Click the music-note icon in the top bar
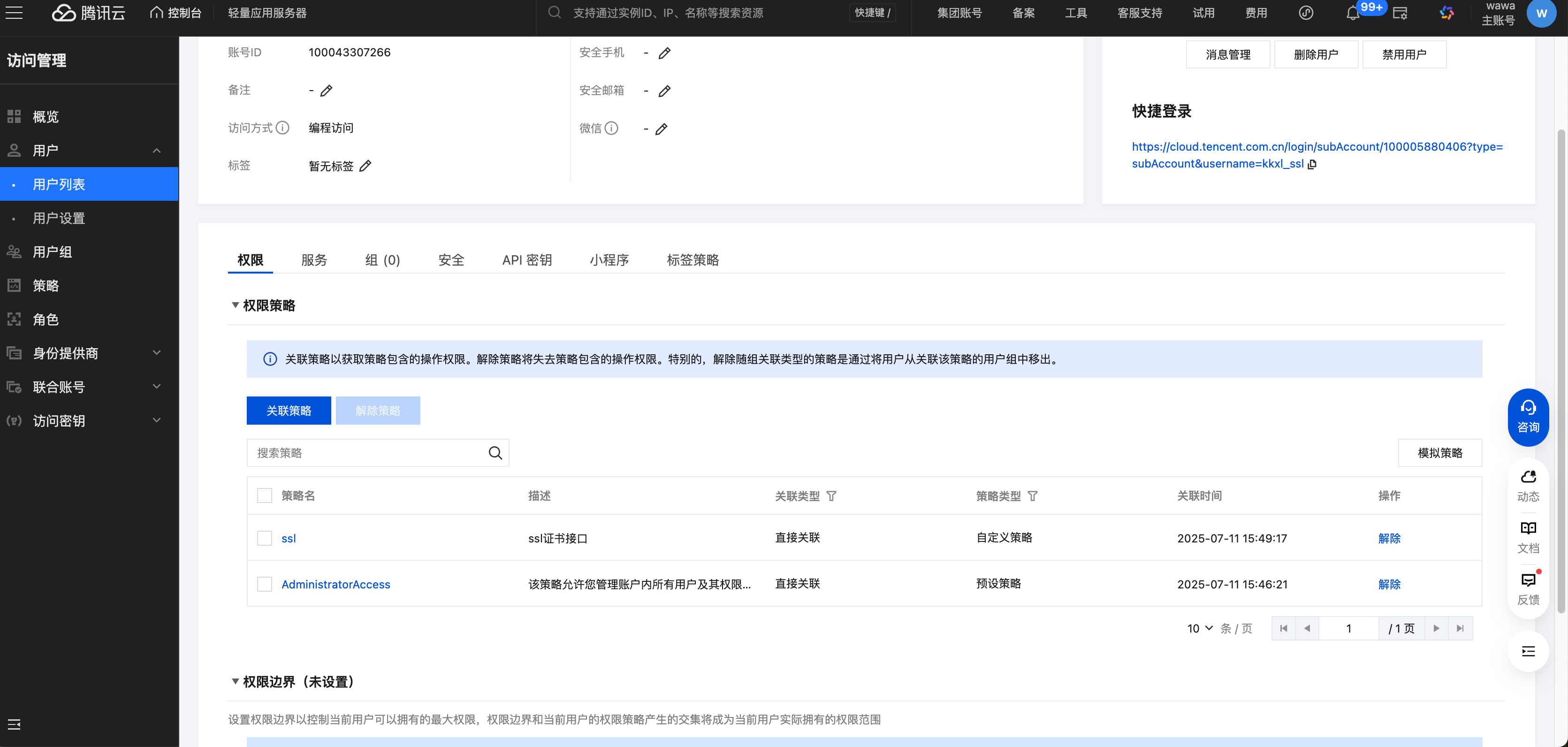Viewport: 1568px width, 747px height. [1306, 13]
